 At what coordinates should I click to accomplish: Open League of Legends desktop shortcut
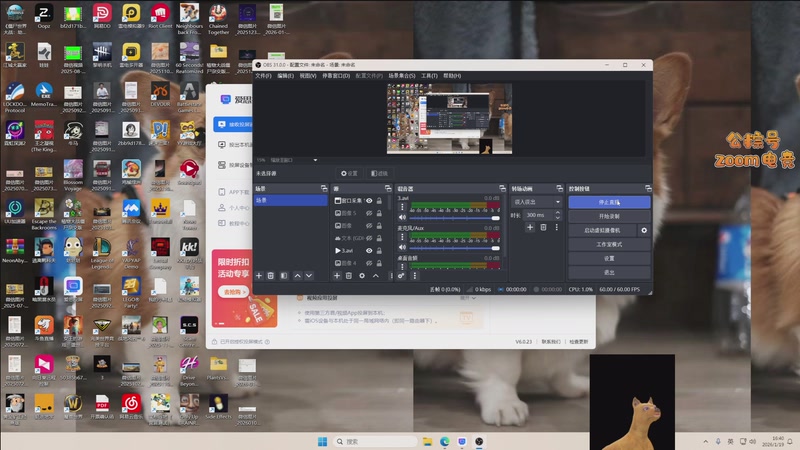[102, 253]
